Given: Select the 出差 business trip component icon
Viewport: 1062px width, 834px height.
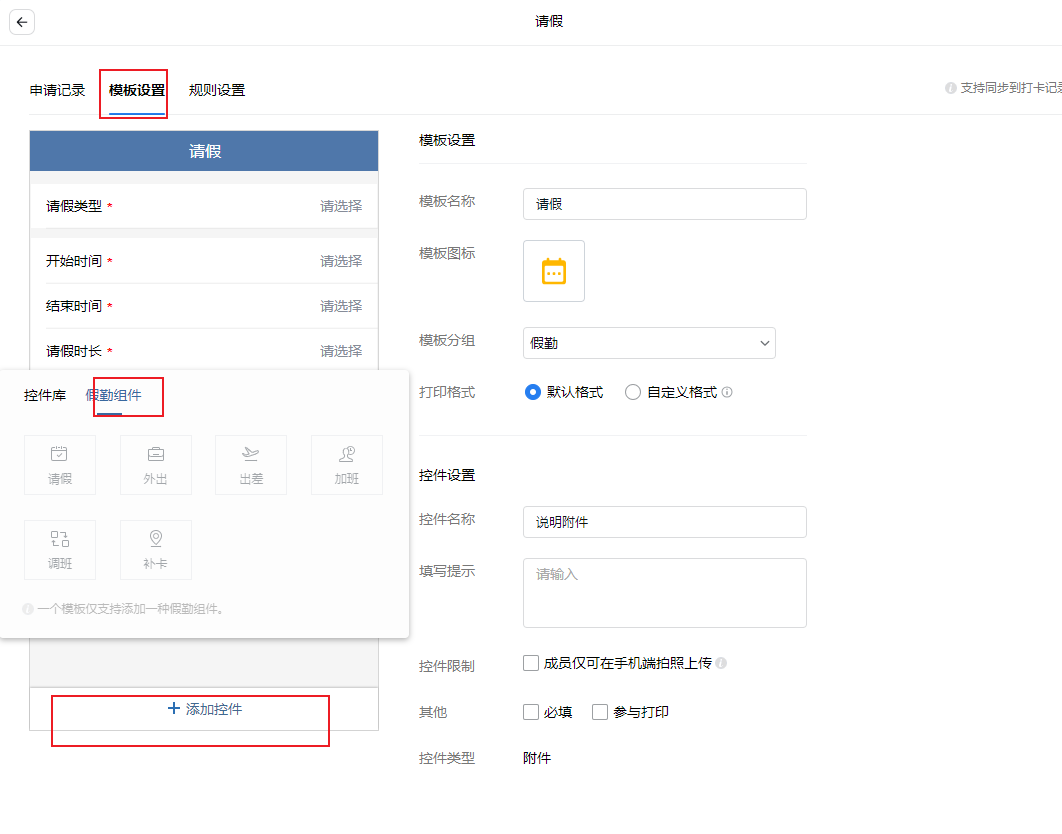Looking at the screenshot, I should pyautogui.click(x=251, y=465).
